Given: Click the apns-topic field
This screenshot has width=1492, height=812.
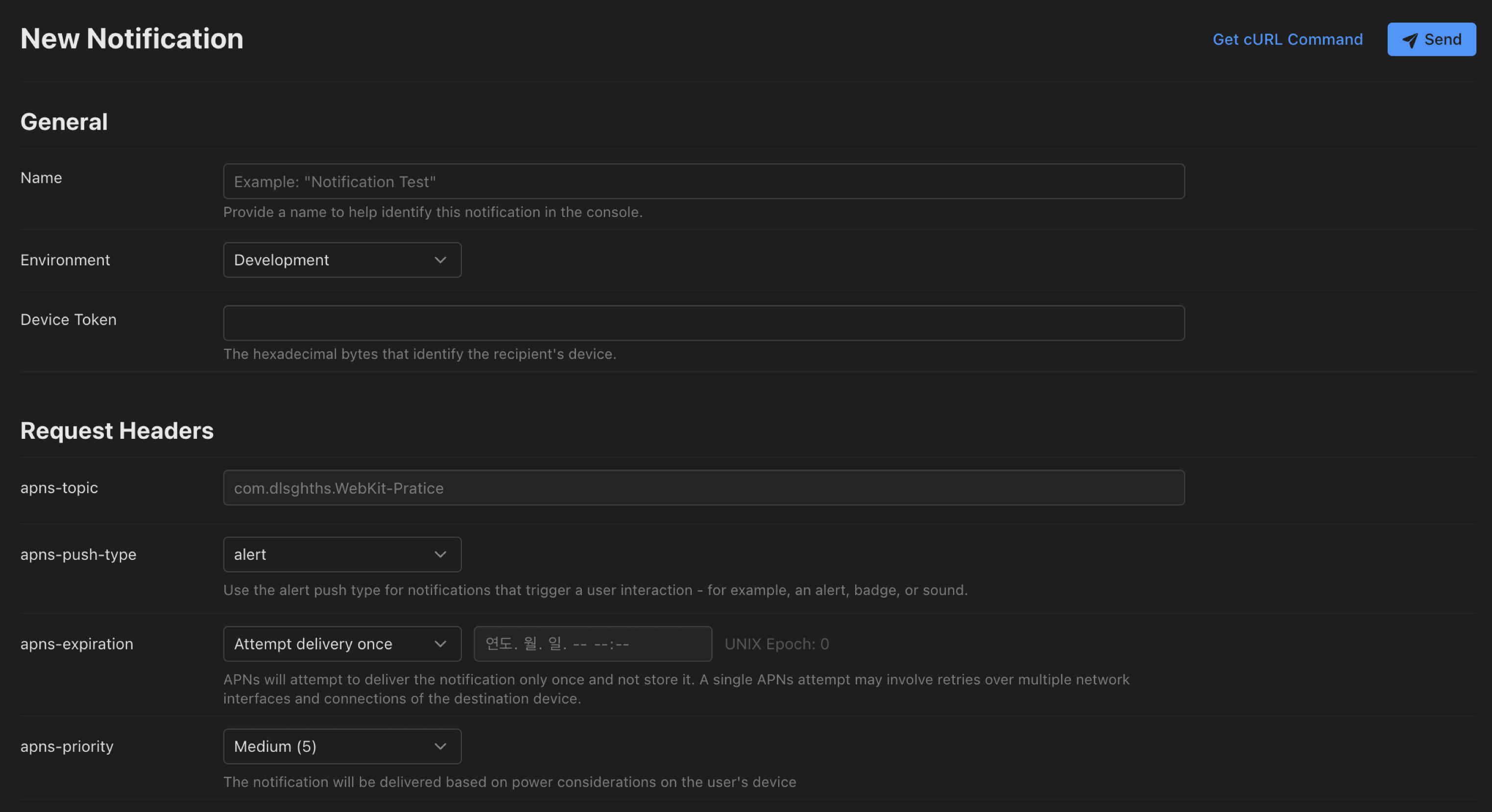Looking at the screenshot, I should pos(704,488).
